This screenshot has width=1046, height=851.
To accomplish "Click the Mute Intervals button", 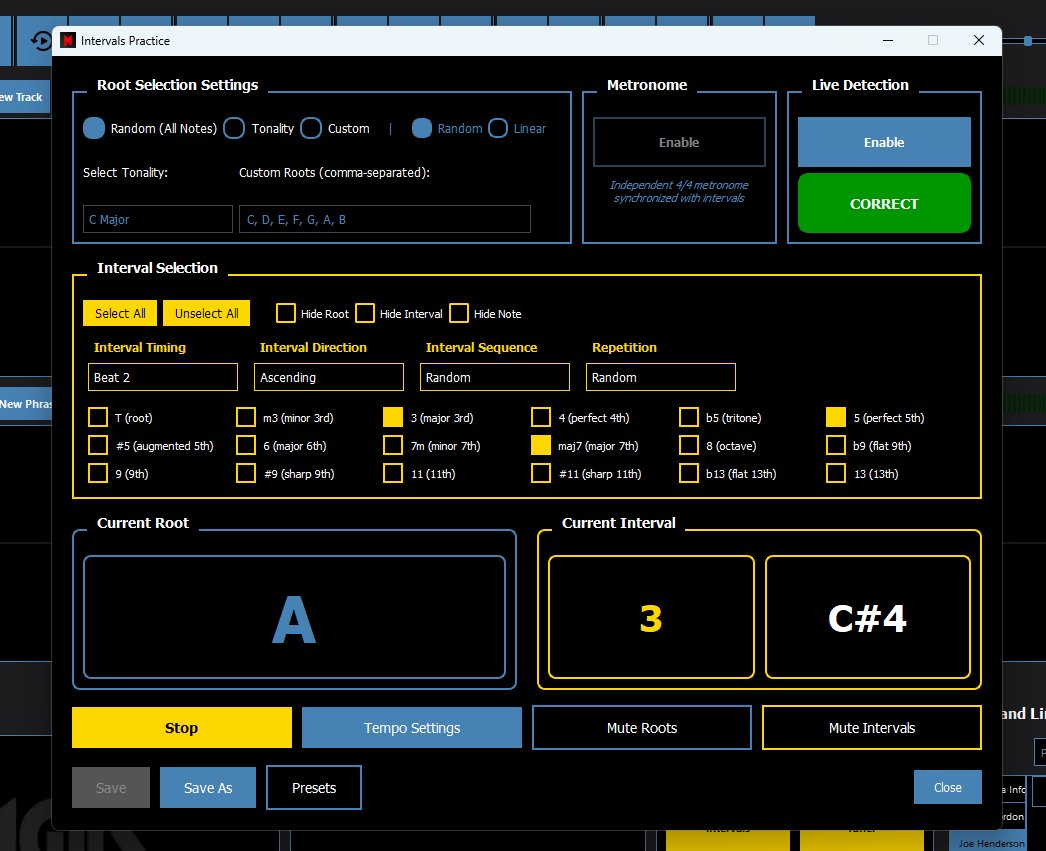I will (872, 728).
